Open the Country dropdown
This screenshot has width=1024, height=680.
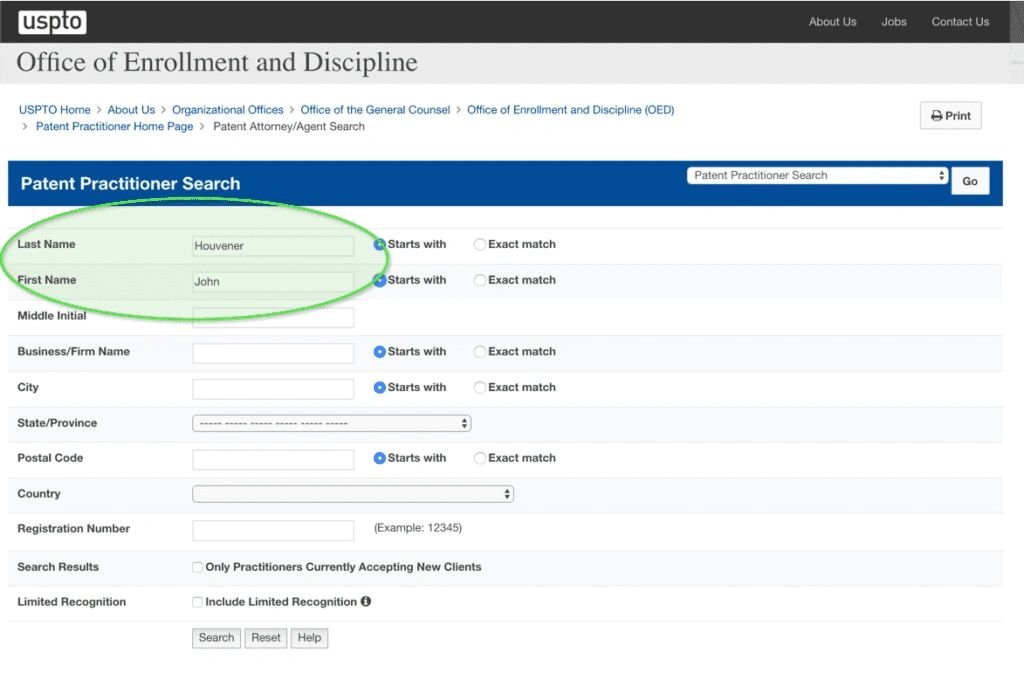[x=353, y=494]
